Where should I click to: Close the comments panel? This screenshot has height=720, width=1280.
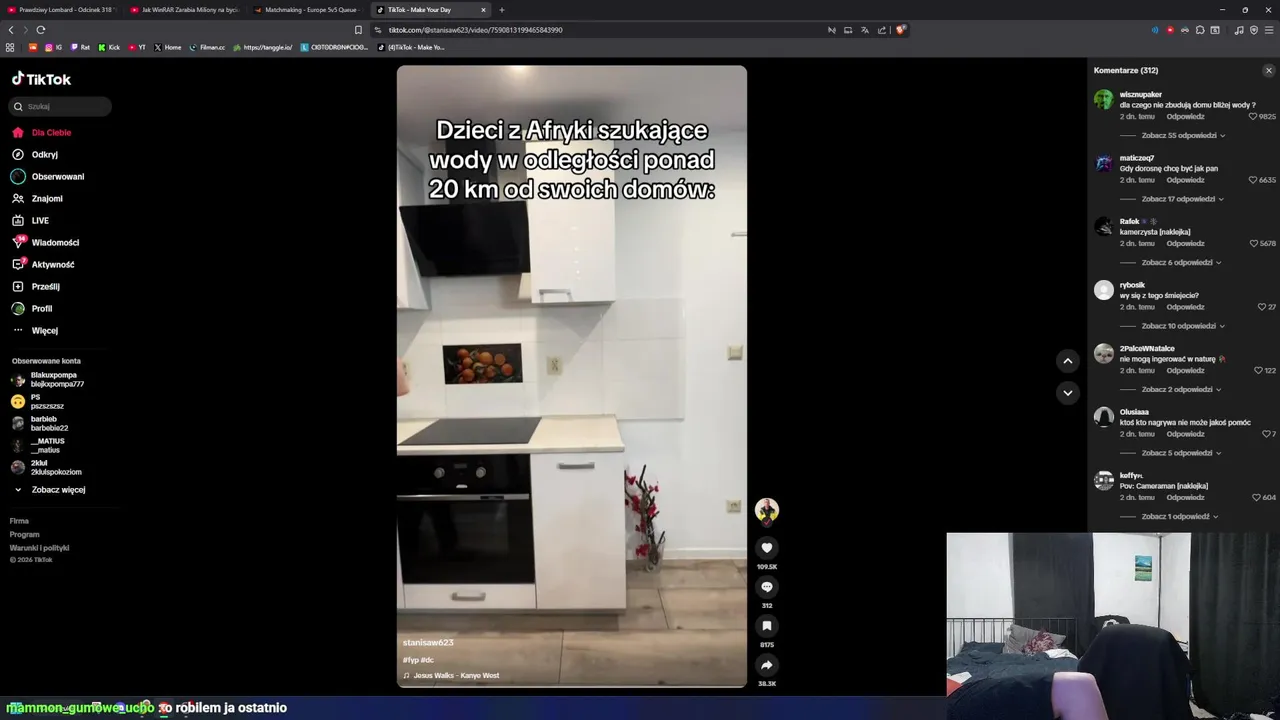(1269, 71)
